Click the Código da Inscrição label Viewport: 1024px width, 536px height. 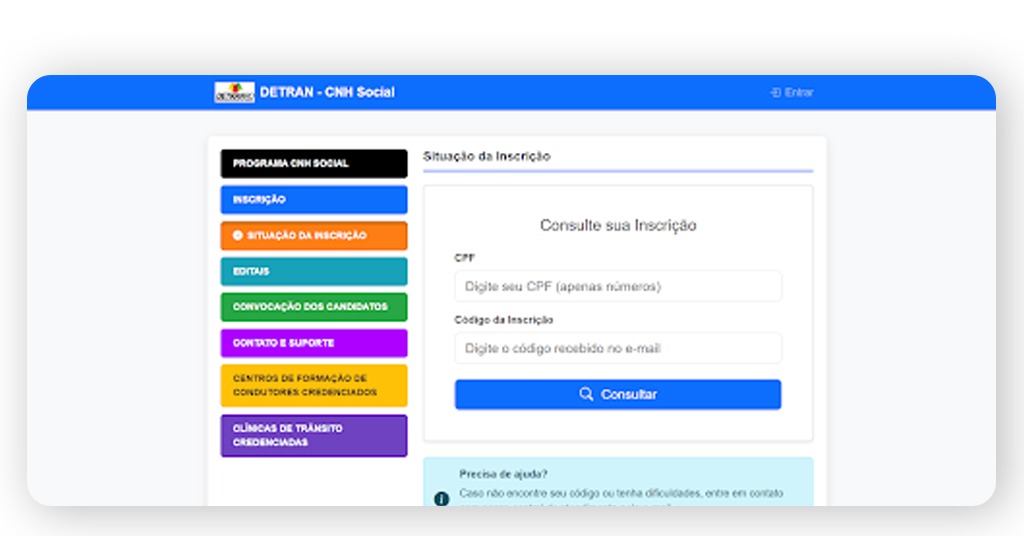503,320
